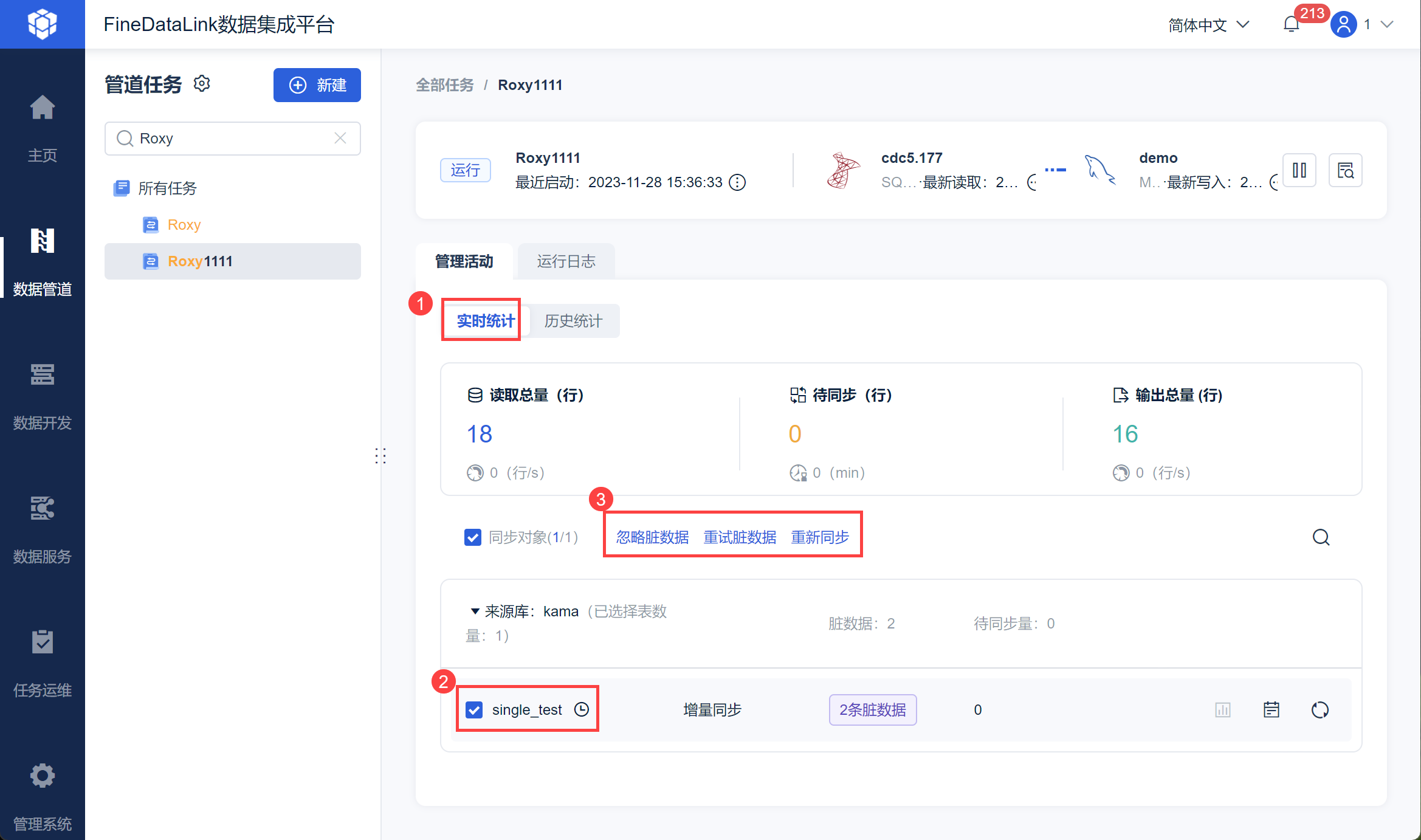Switch to the 历史统计 toggle
Screen dimensions: 1421x840
pos(573,321)
